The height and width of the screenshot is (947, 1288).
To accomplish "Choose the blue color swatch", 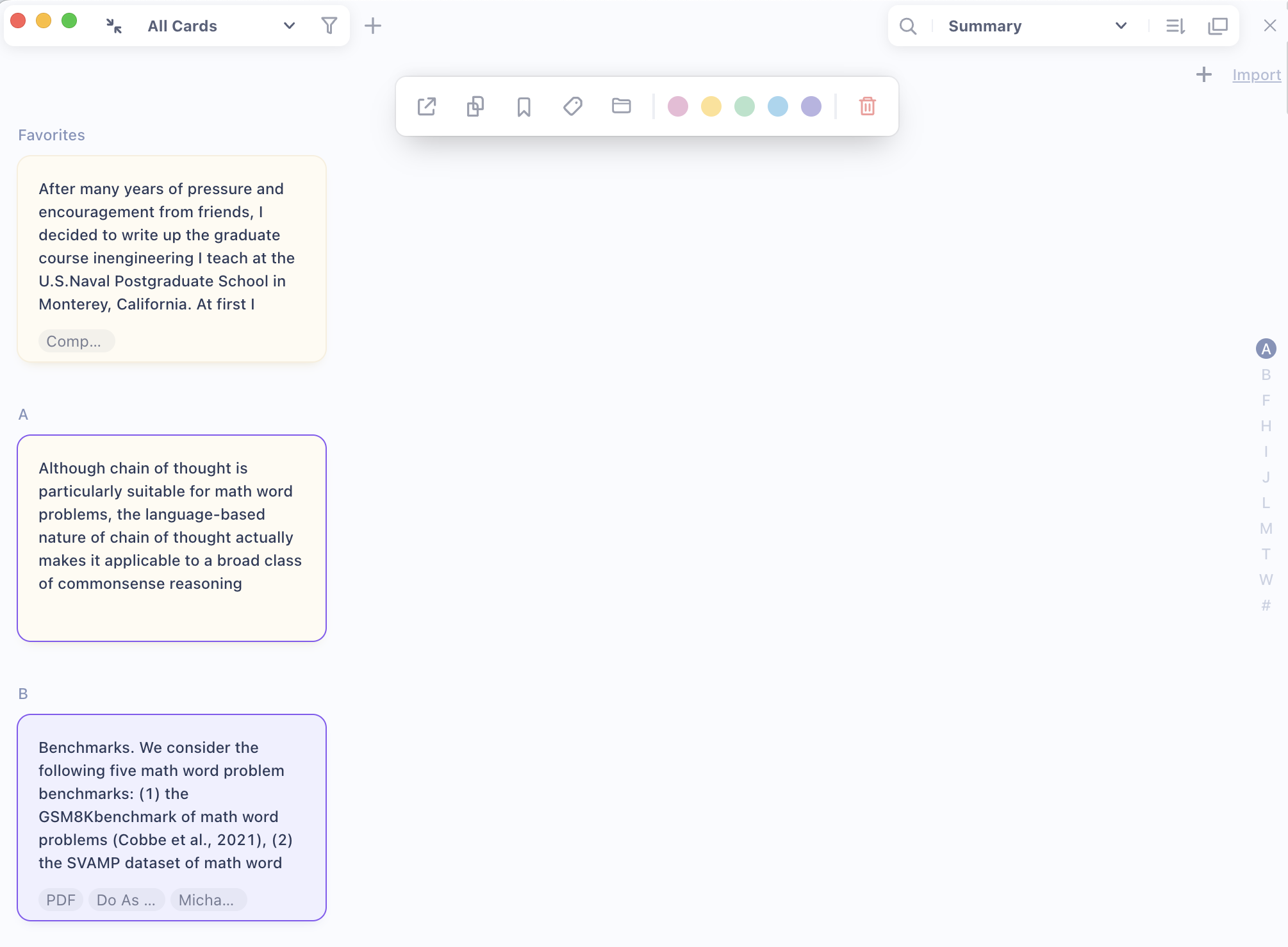I will [x=778, y=106].
